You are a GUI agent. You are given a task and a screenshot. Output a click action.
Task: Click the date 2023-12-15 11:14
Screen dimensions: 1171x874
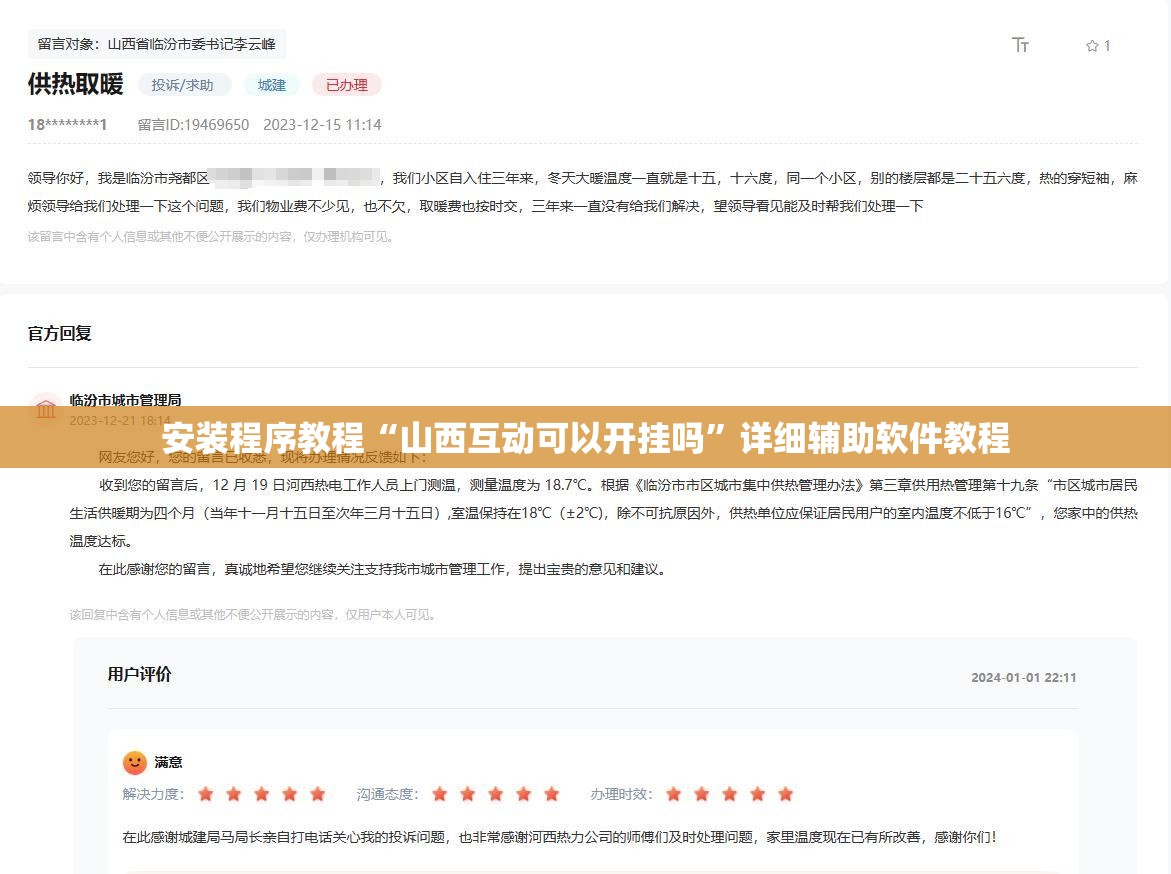(x=323, y=125)
